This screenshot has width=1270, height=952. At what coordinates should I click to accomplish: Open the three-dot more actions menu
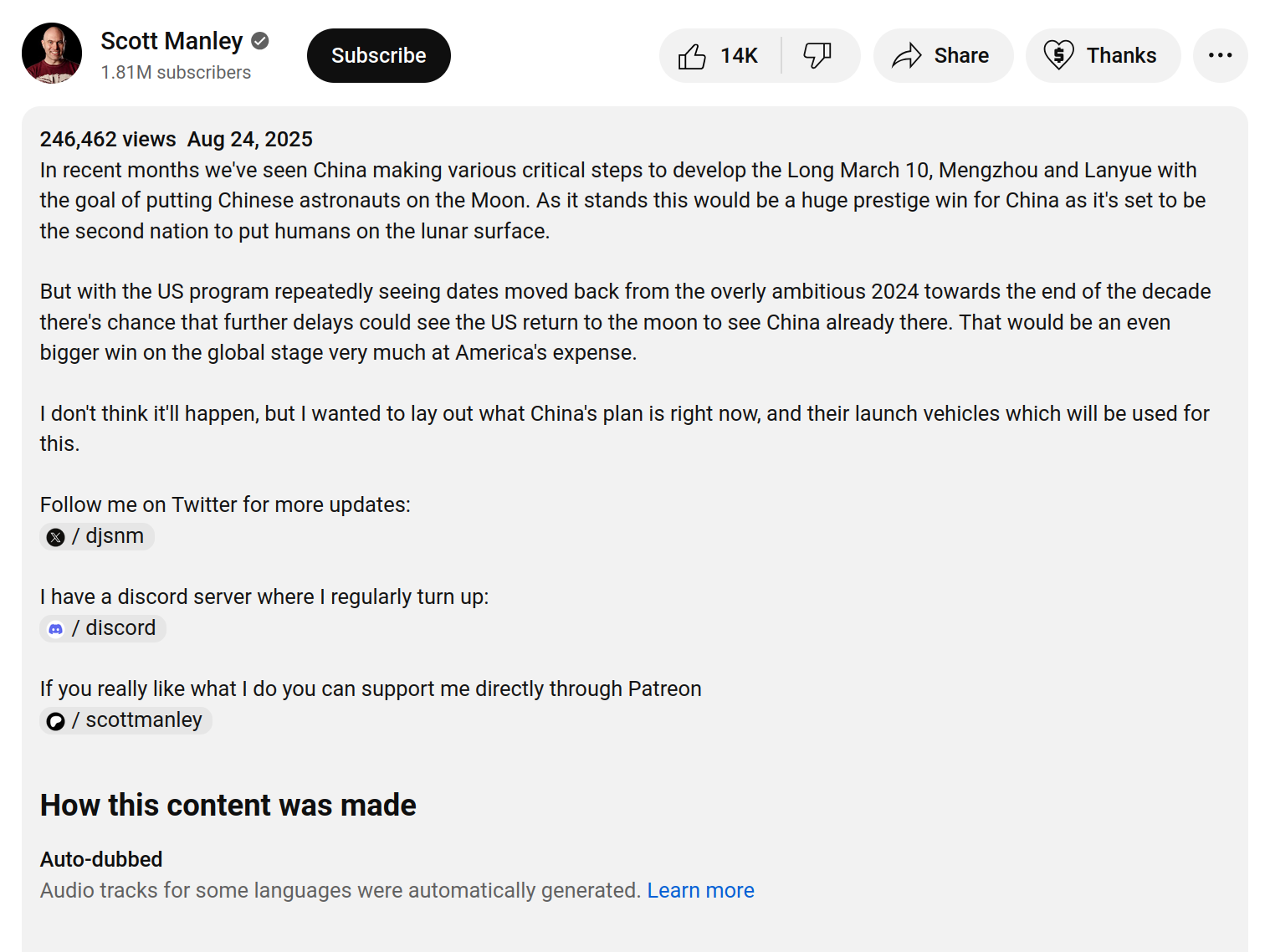click(x=1220, y=56)
